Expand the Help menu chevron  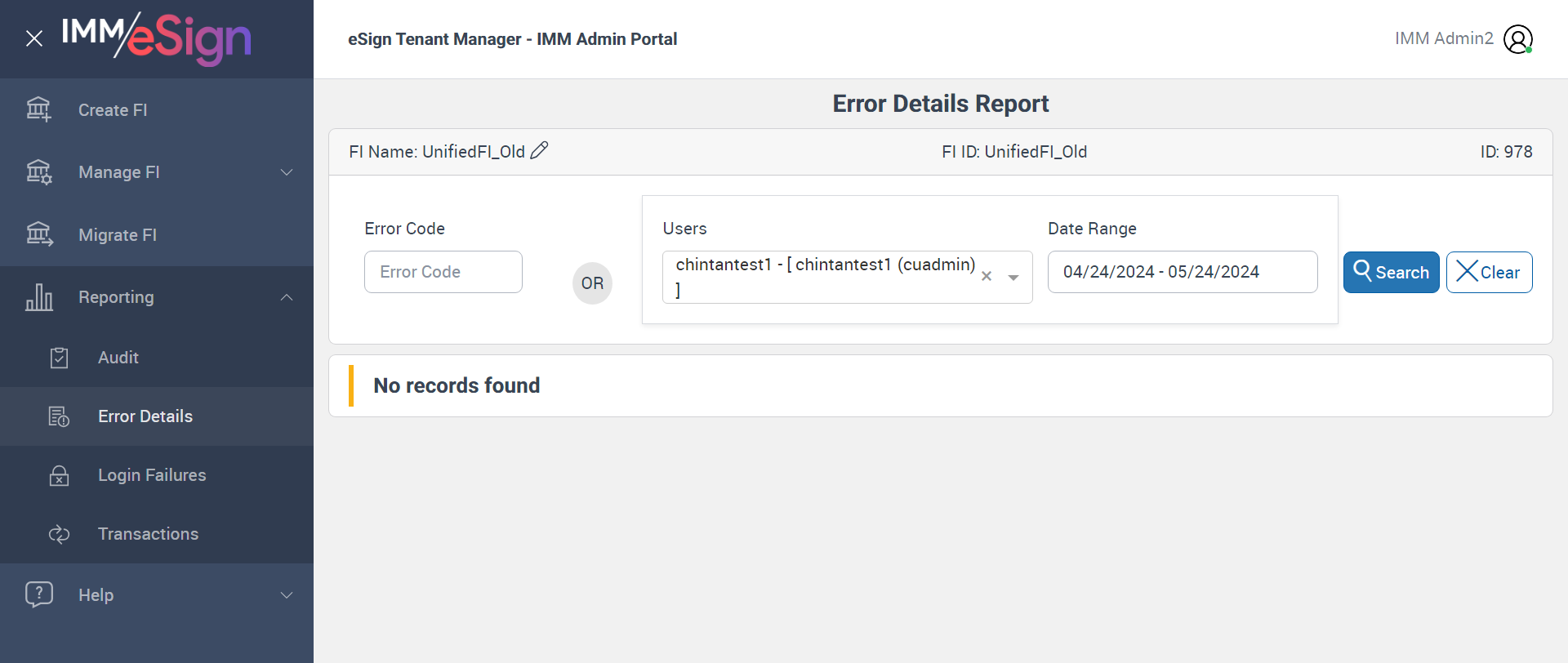pos(287,595)
